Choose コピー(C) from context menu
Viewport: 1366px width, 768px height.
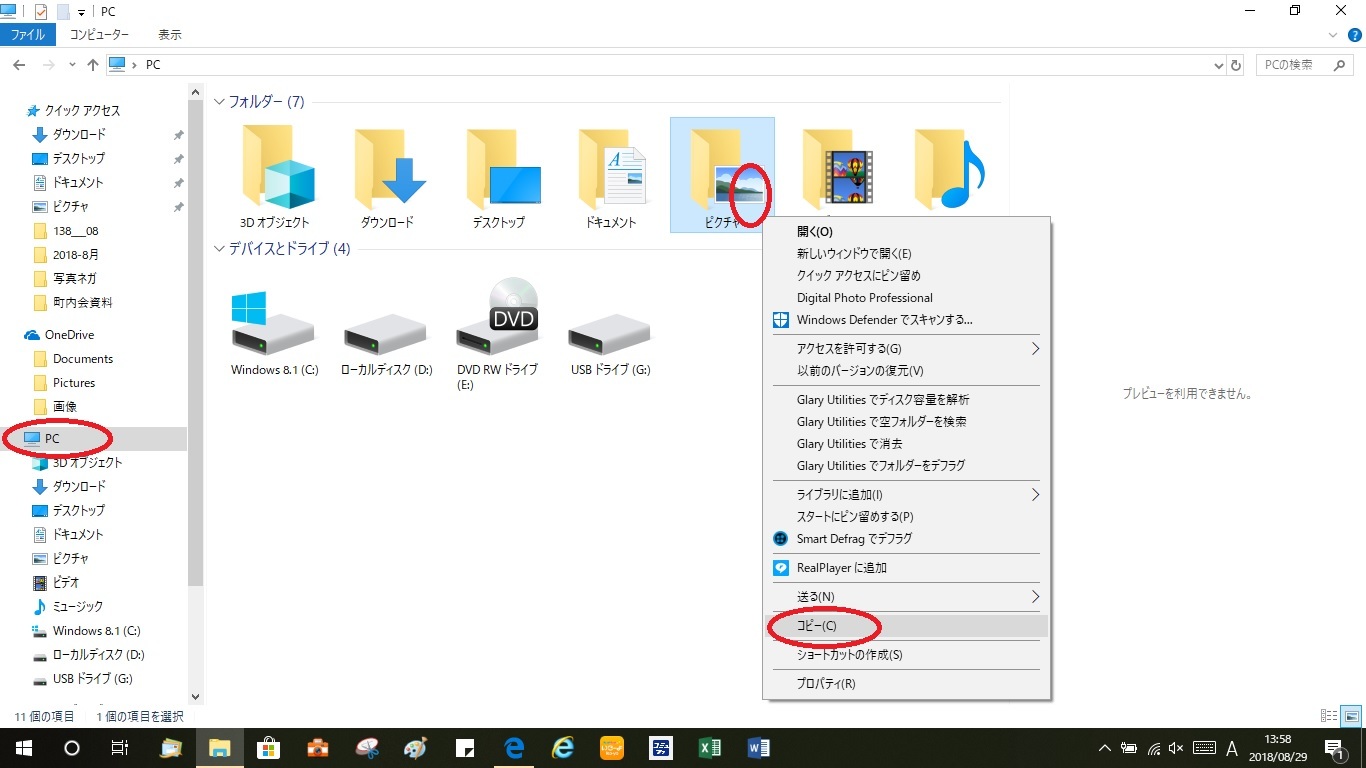(906, 626)
